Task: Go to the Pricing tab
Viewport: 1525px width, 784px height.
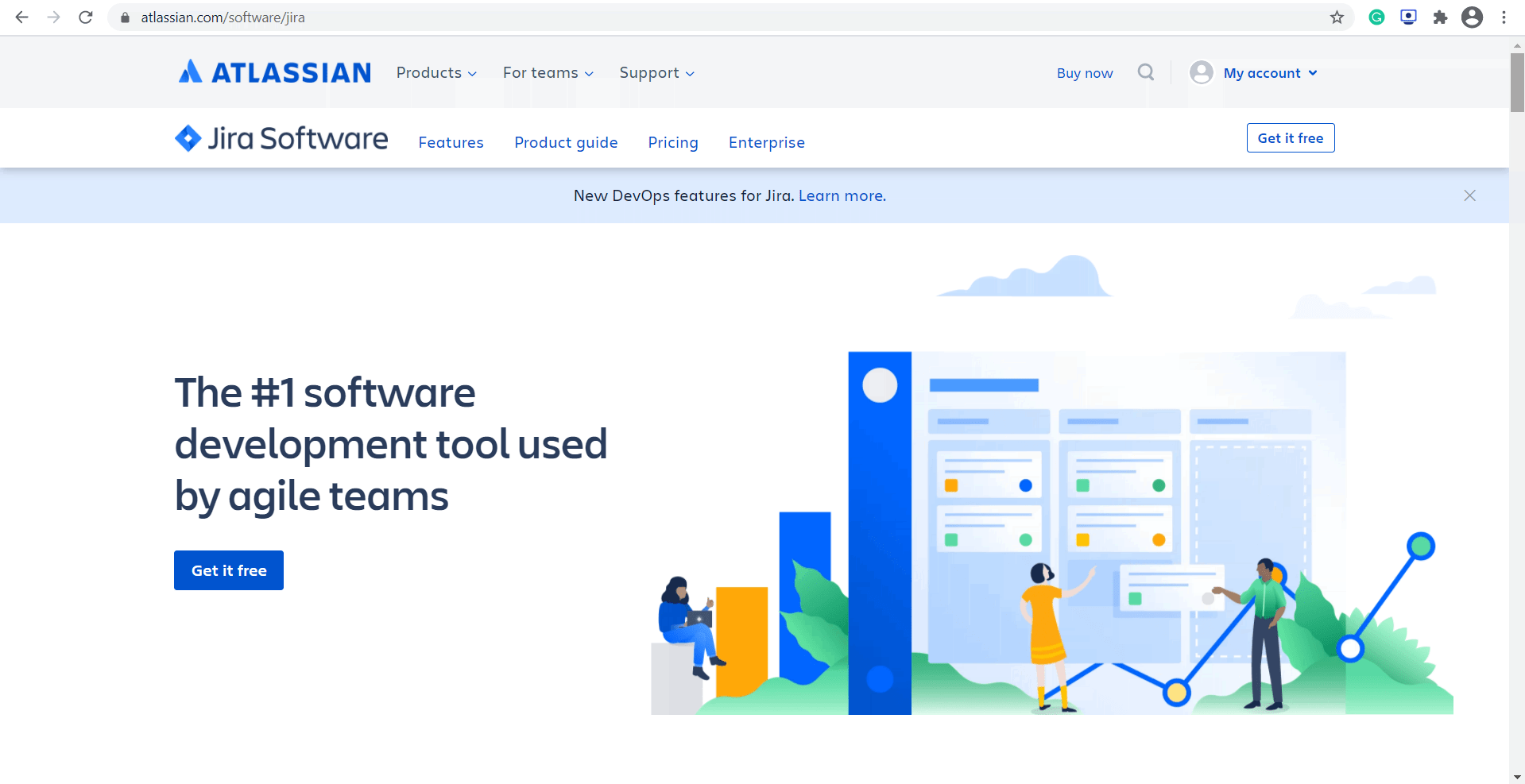Action: coord(673,142)
